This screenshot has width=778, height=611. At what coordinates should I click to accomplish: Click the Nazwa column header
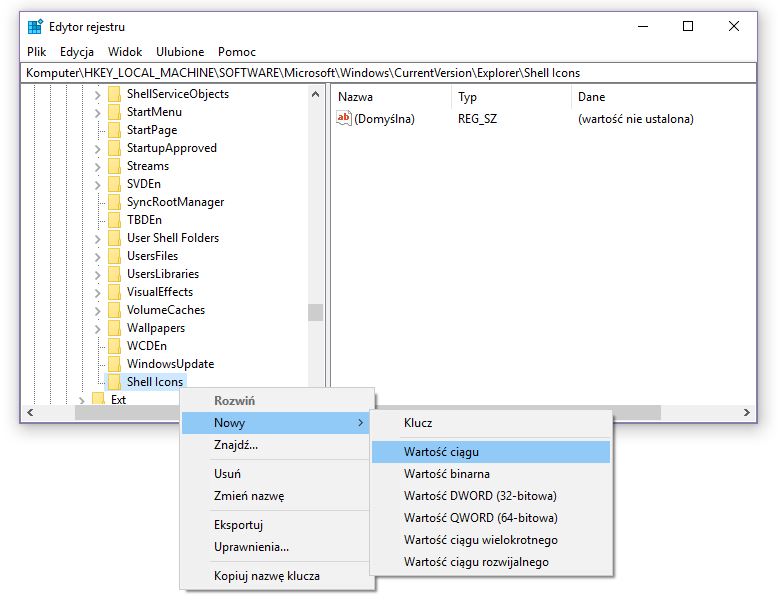tap(391, 97)
